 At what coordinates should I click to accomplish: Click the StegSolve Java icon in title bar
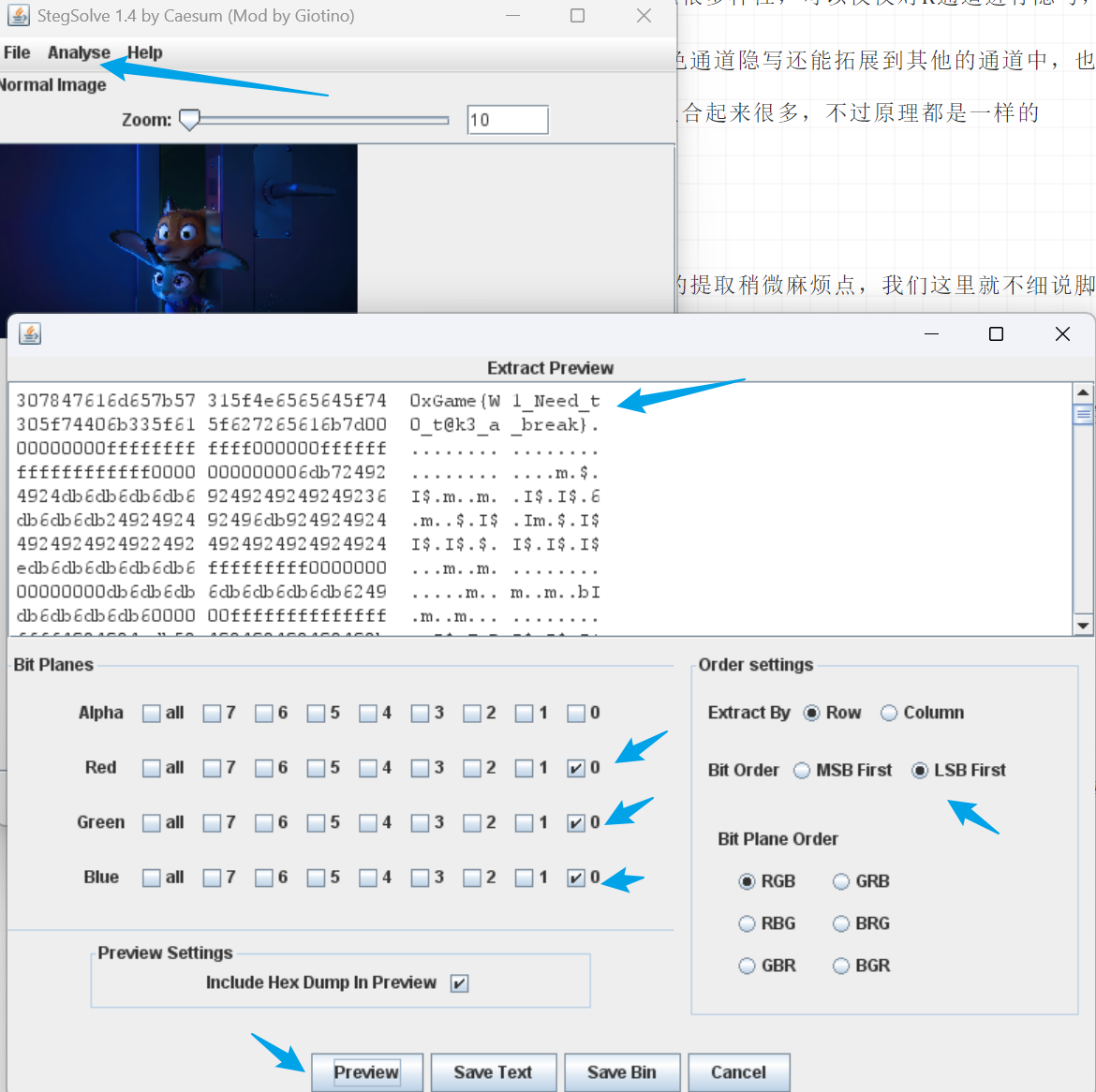18,16
